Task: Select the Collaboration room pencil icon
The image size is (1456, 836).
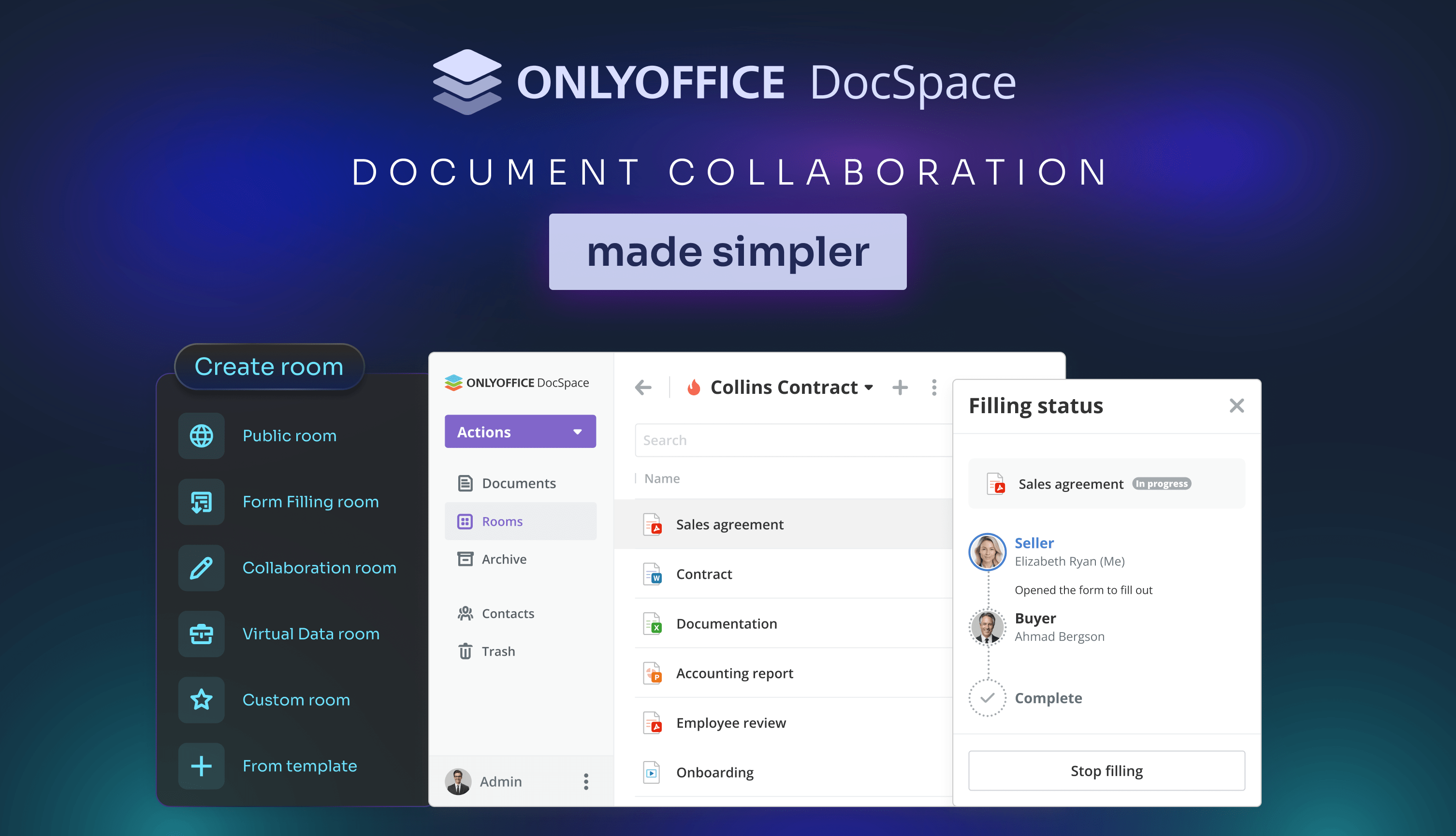Action: [201, 567]
